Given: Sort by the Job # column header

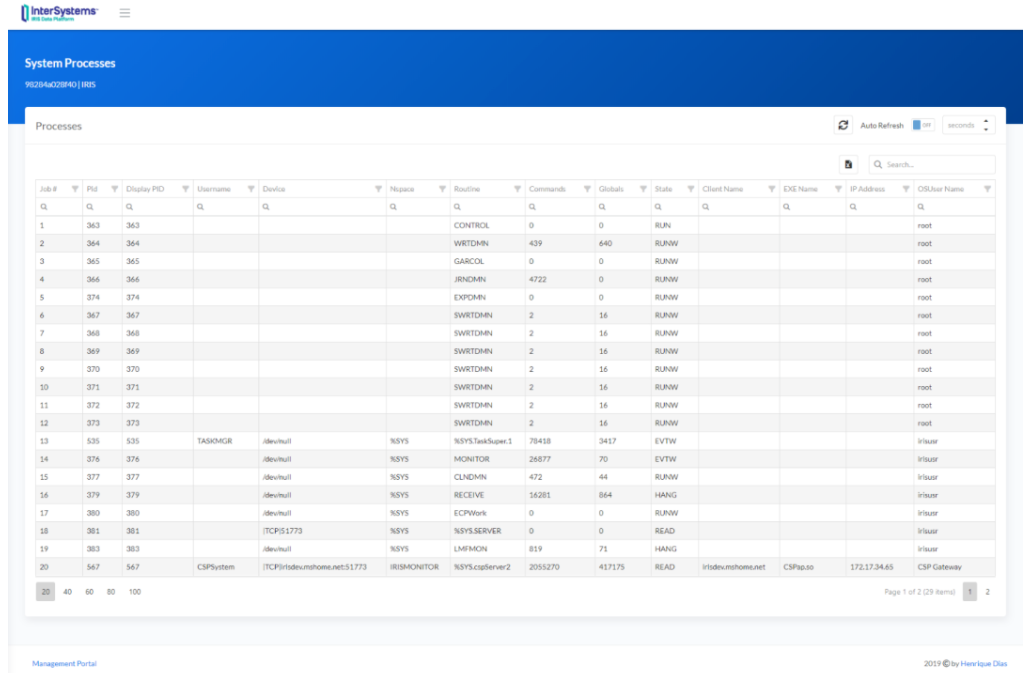Looking at the screenshot, I should [x=49, y=188].
